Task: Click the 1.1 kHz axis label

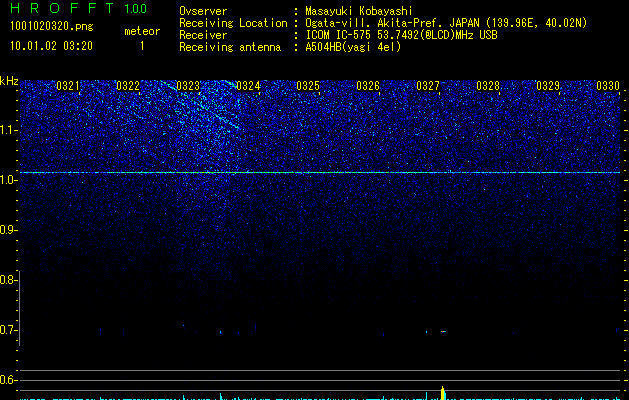Action: (x=8, y=130)
